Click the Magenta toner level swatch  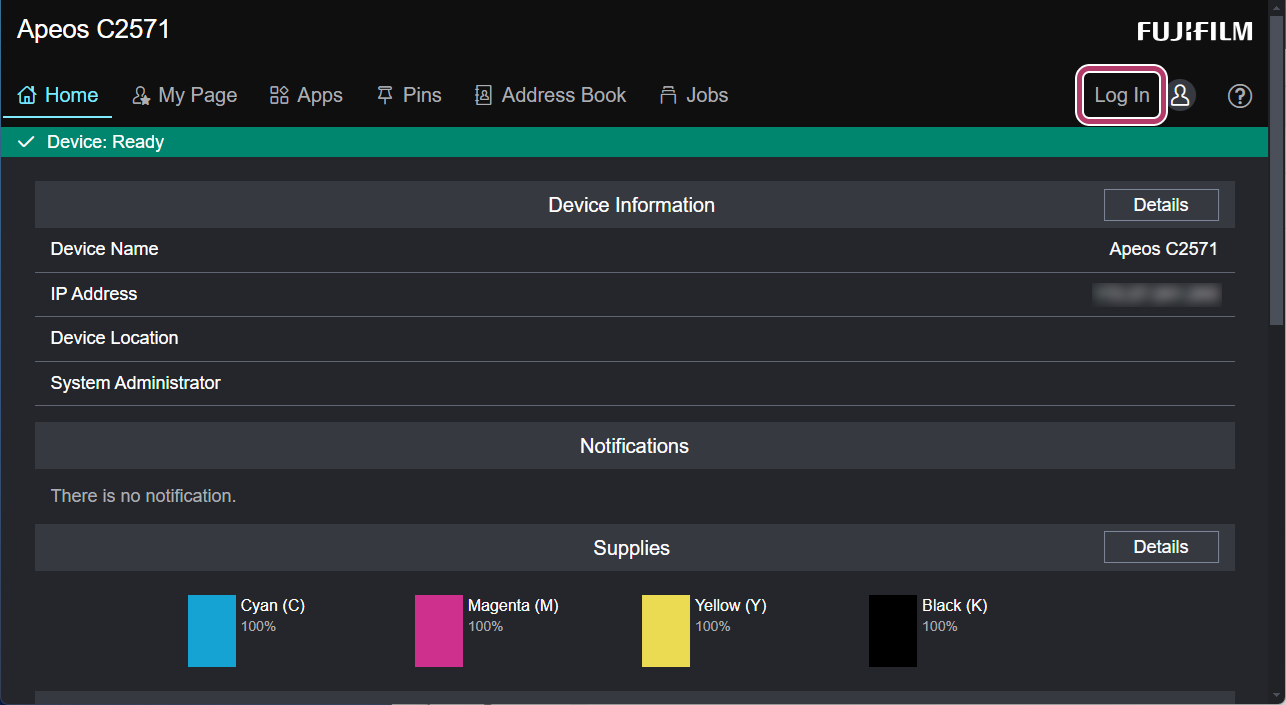[439, 631]
